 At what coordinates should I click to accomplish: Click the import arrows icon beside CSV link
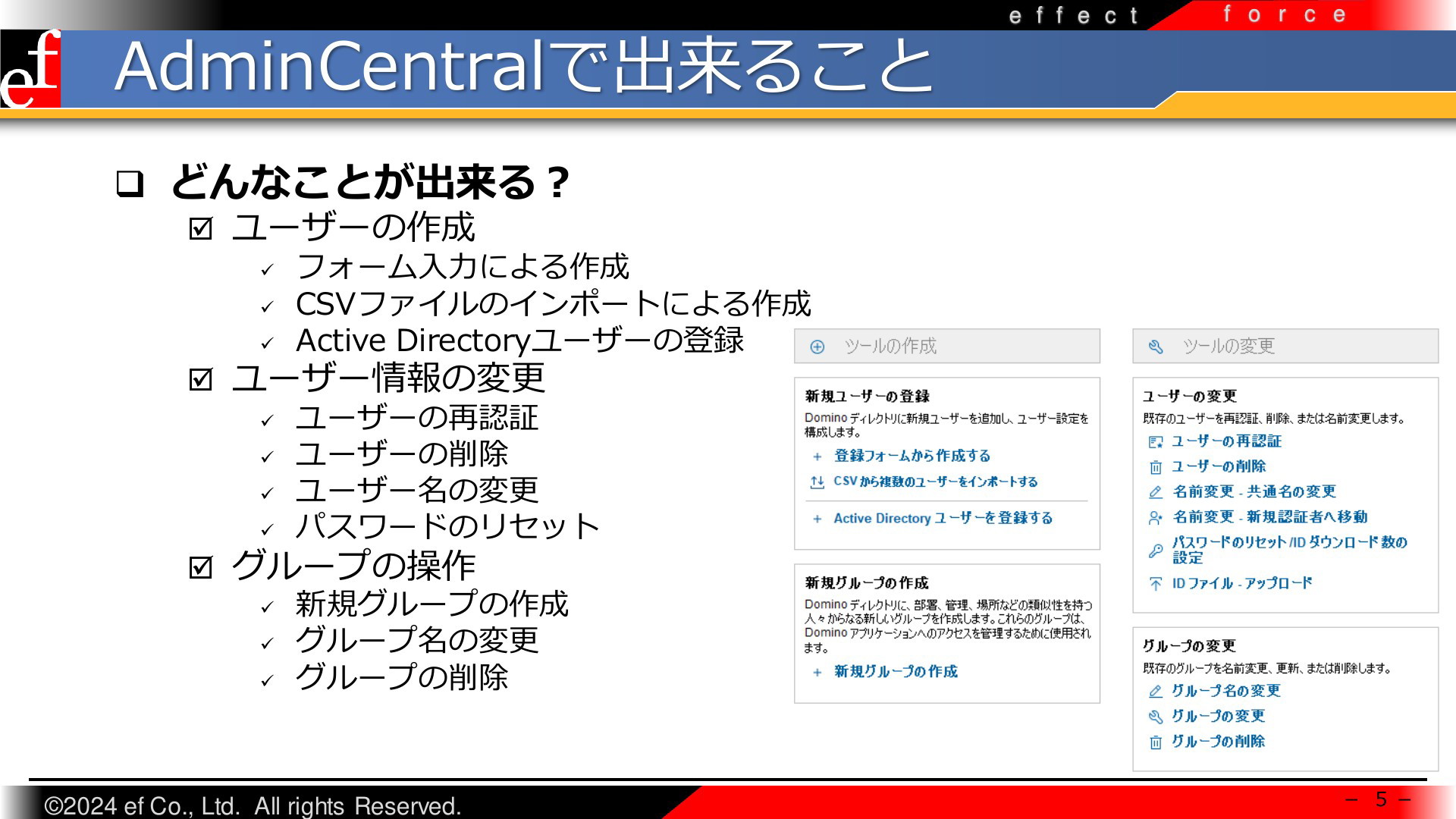[817, 482]
